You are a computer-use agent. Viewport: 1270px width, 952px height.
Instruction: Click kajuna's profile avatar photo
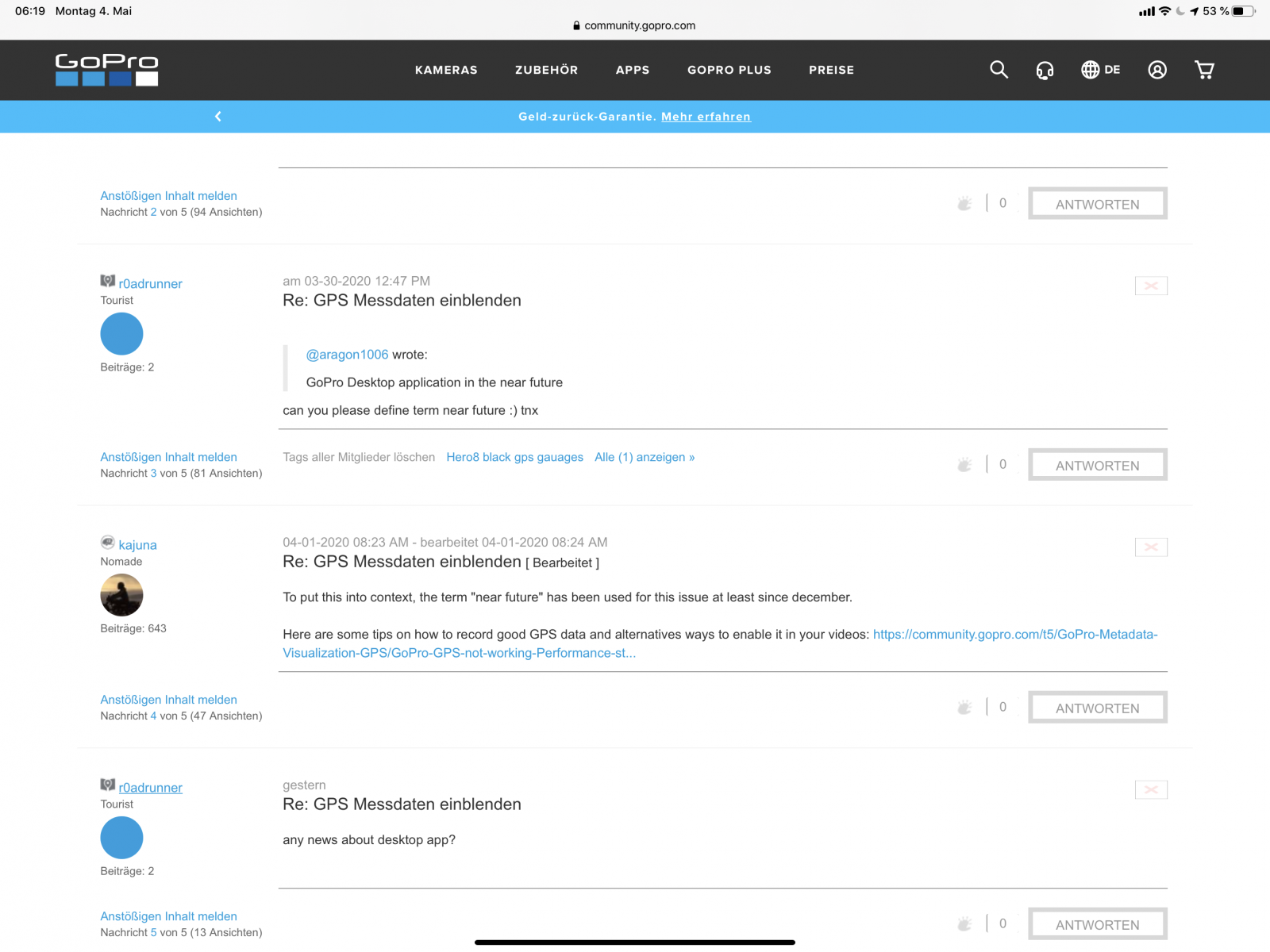[x=121, y=595]
